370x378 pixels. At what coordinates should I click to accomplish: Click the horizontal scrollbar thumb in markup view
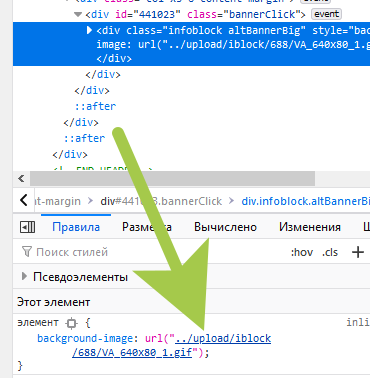pyautogui.click(x=172, y=179)
